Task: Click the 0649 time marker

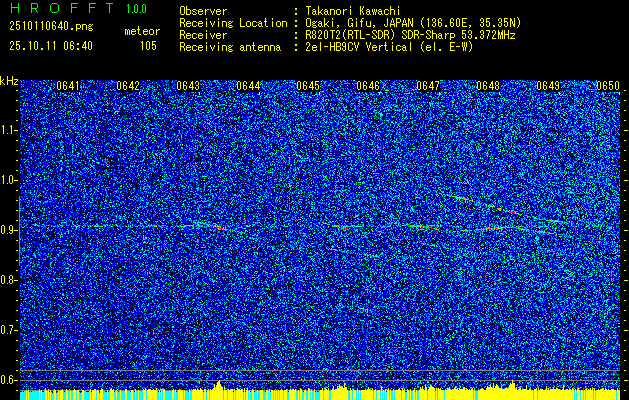Action: tap(548, 86)
